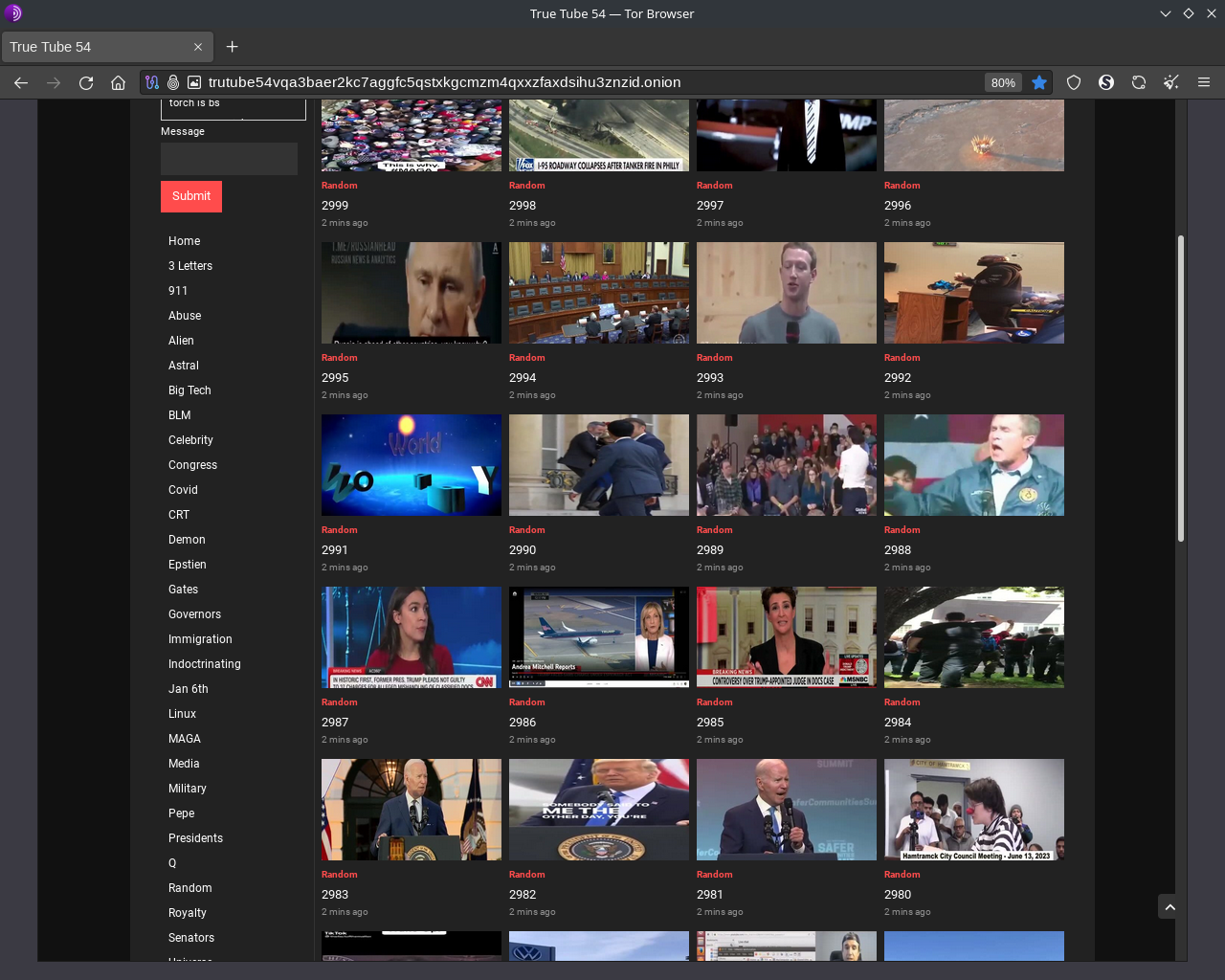Open the Governors category
The image size is (1225, 980).
pyautogui.click(x=194, y=614)
